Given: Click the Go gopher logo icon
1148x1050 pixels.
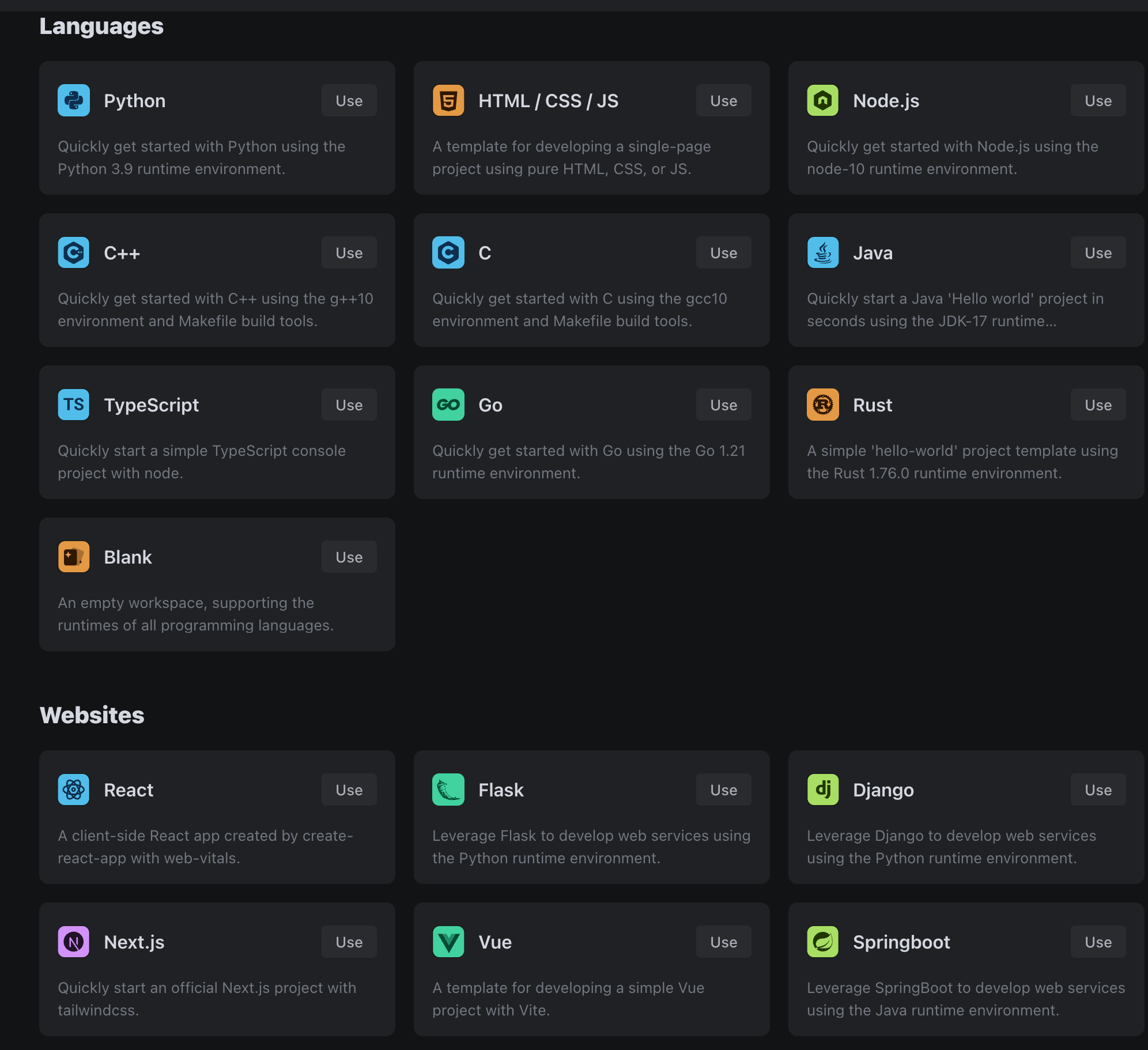Looking at the screenshot, I should pos(448,405).
